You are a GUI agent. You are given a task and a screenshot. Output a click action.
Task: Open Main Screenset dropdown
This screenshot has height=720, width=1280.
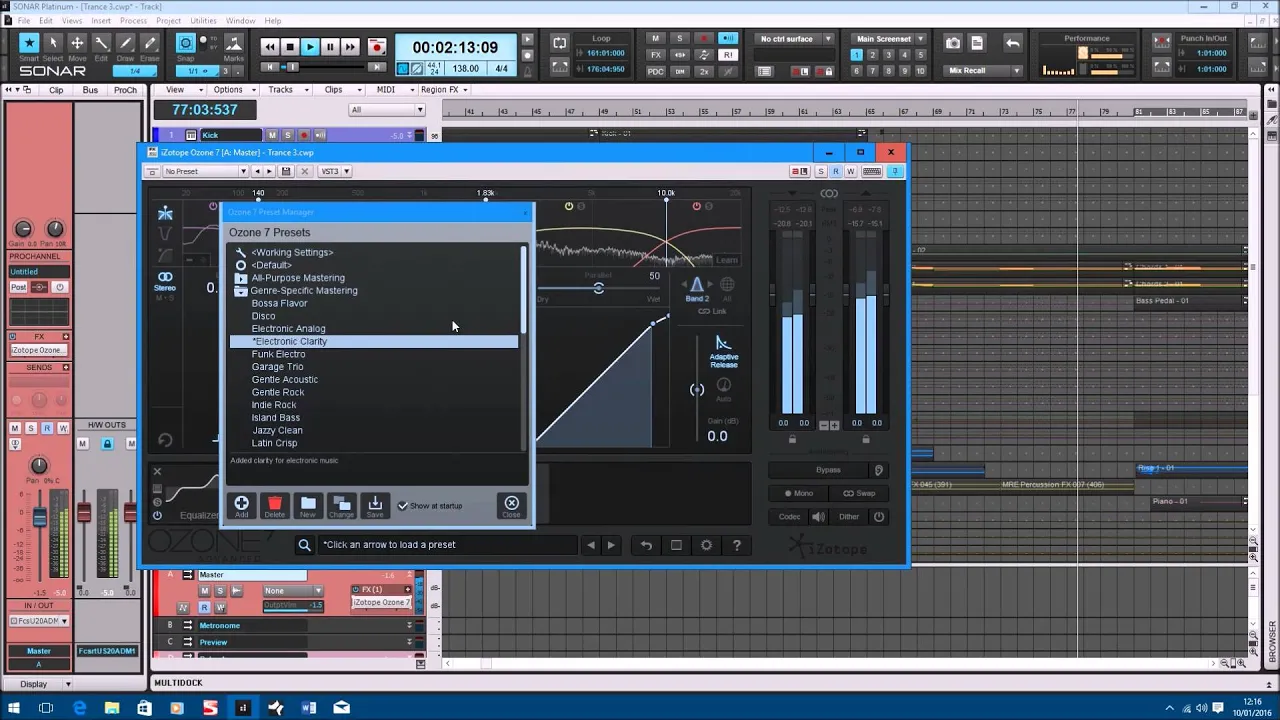tap(890, 39)
